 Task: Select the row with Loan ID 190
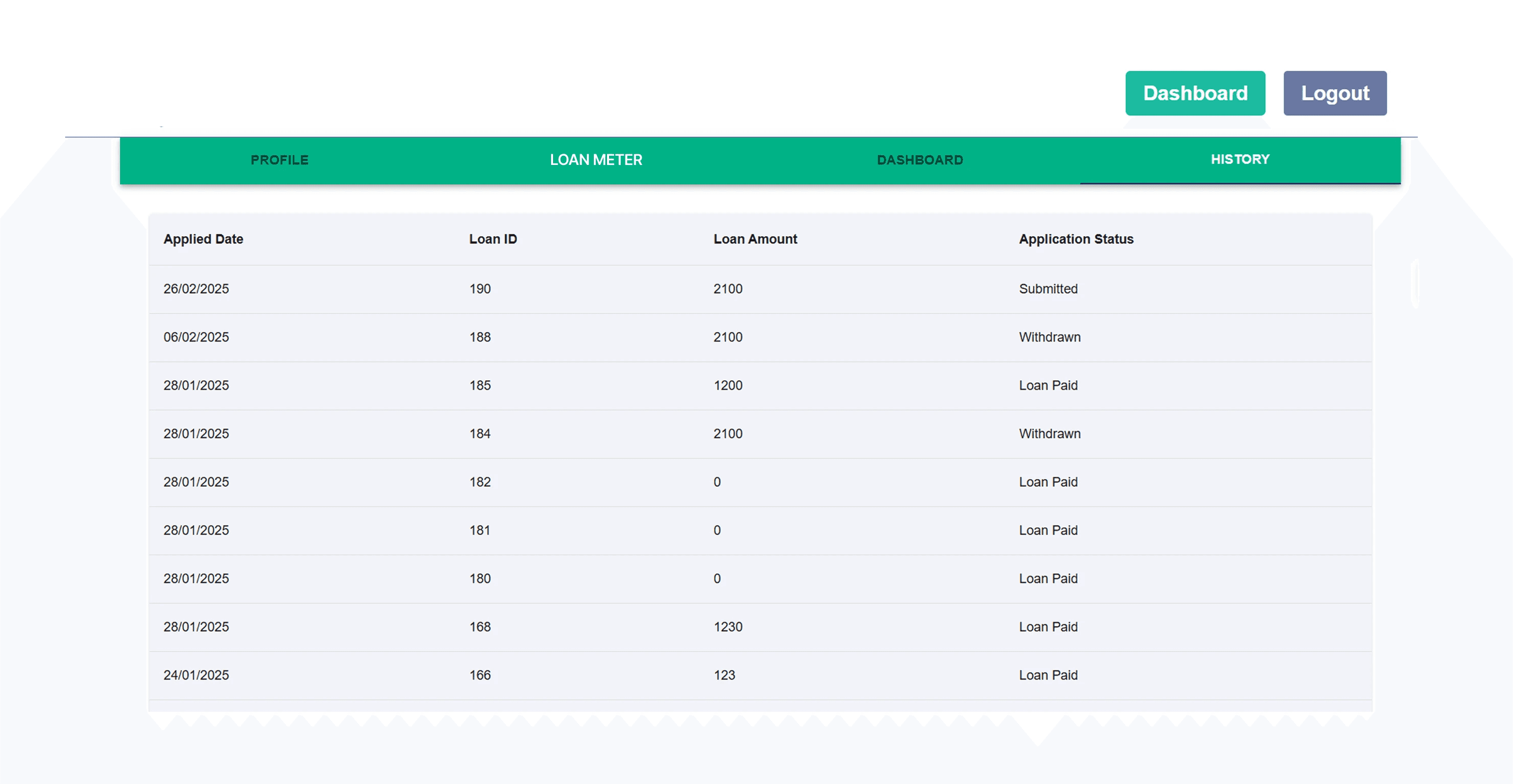tap(480, 289)
